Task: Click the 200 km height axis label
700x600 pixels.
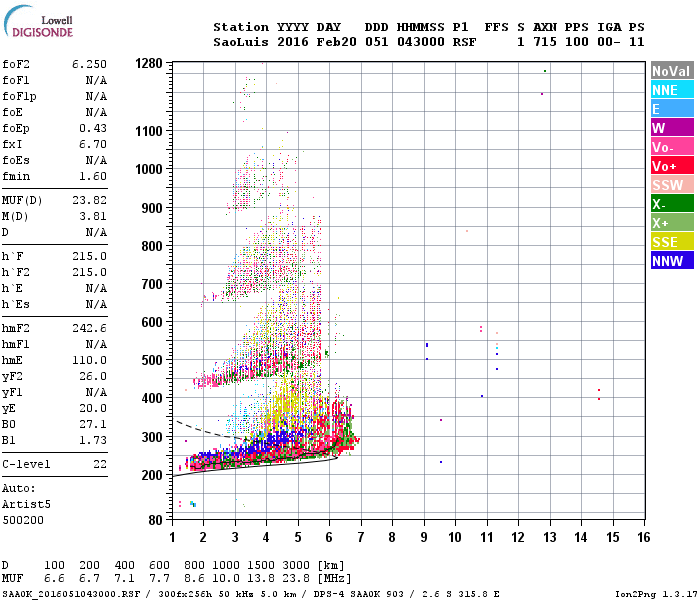Action: [x=152, y=475]
